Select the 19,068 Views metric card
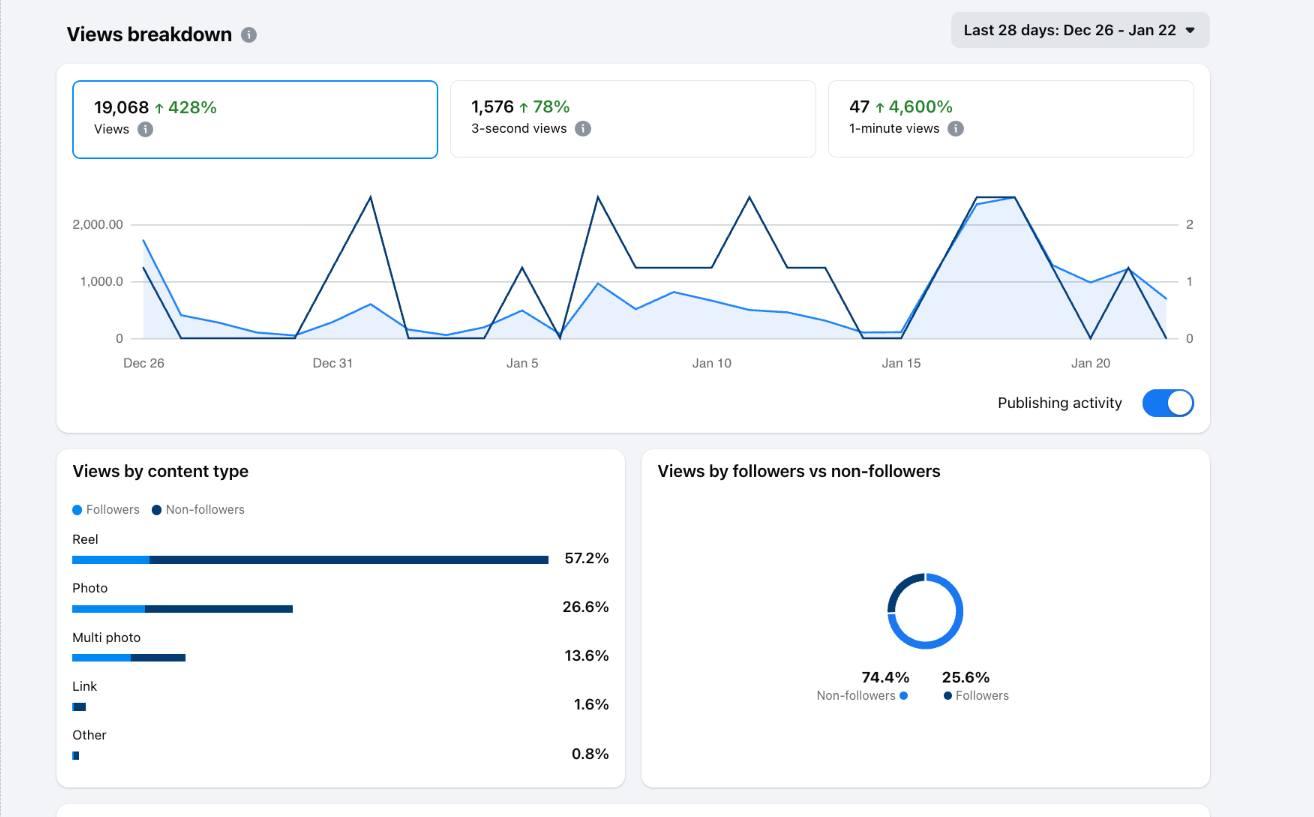1314x817 pixels. [x=254, y=119]
